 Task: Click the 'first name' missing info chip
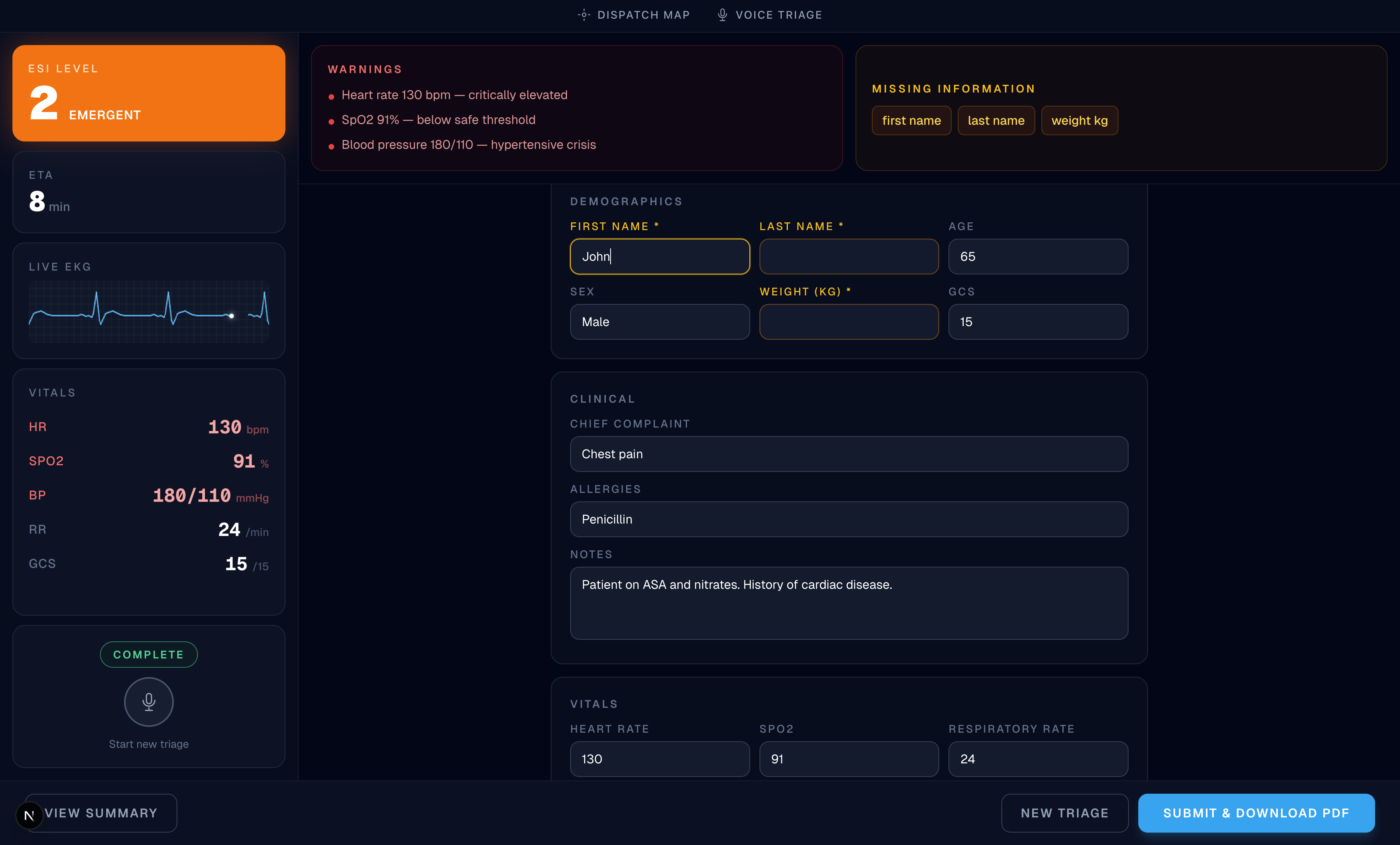[x=911, y=120]
